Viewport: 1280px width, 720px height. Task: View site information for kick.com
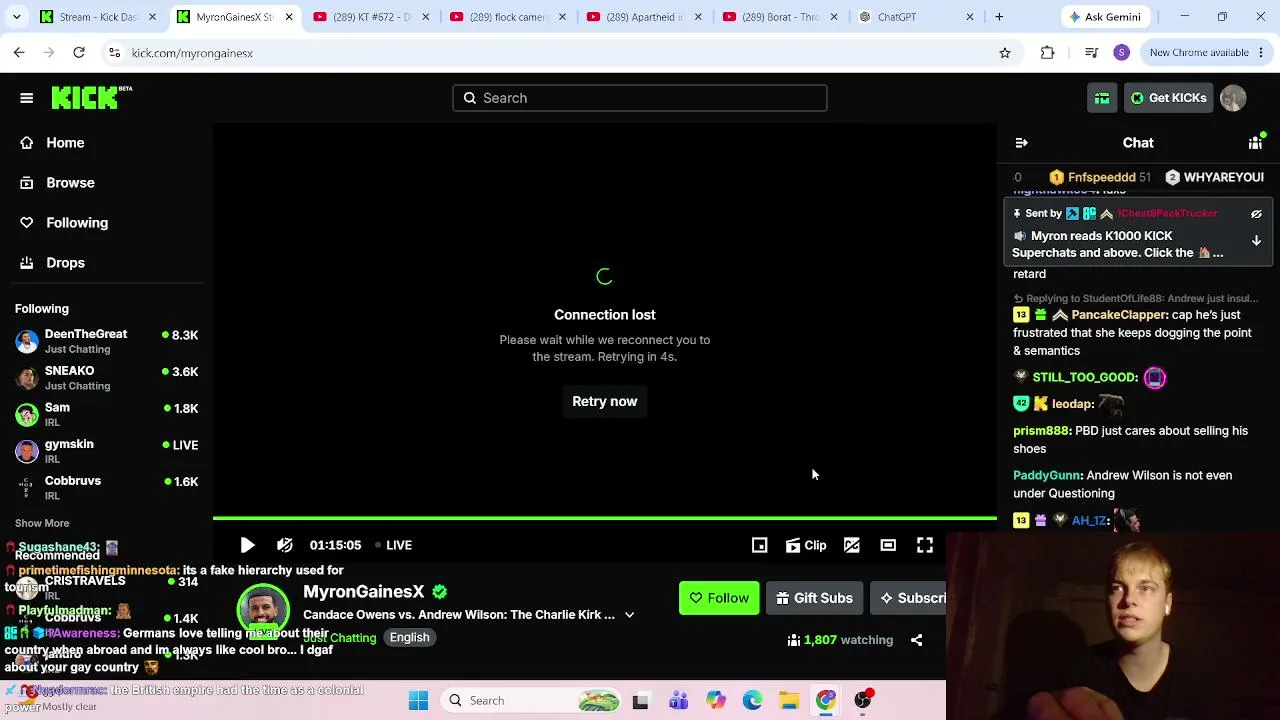[x=114, y=53]
